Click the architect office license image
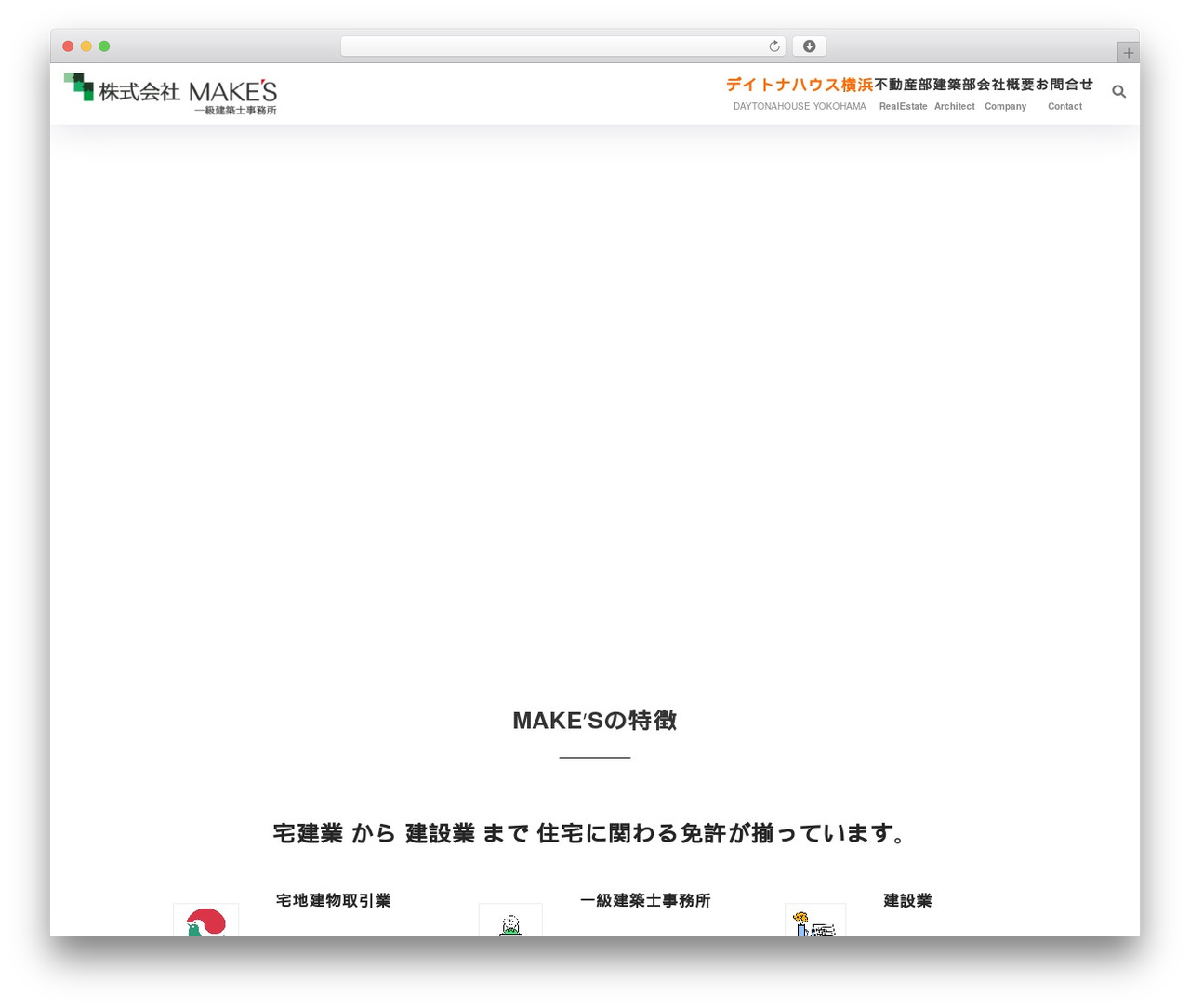This screenshot has width=1190, height=1008. tap(510, 921)
